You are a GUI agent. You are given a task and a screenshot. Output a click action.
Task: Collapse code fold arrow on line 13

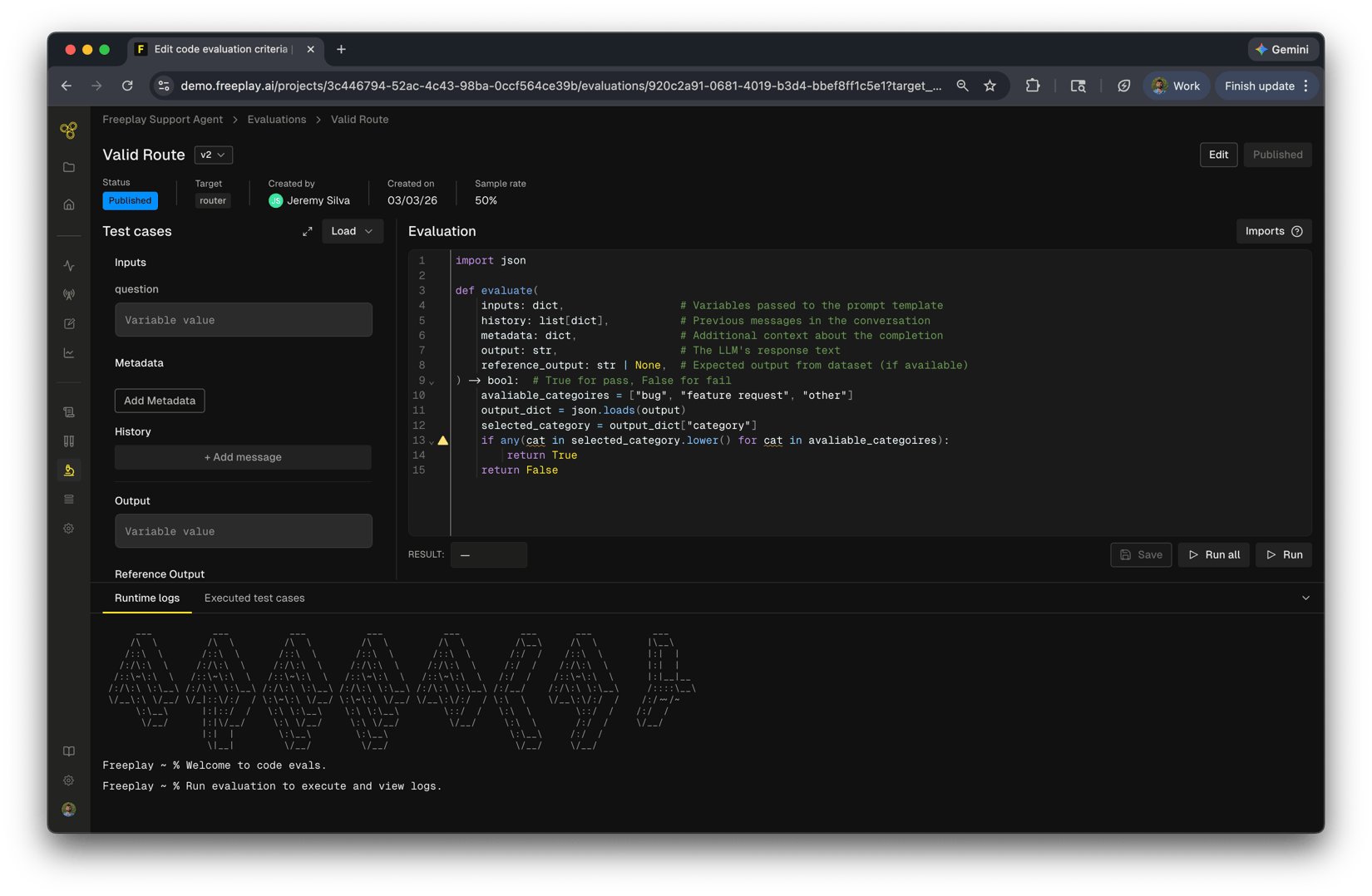(432, 441)
